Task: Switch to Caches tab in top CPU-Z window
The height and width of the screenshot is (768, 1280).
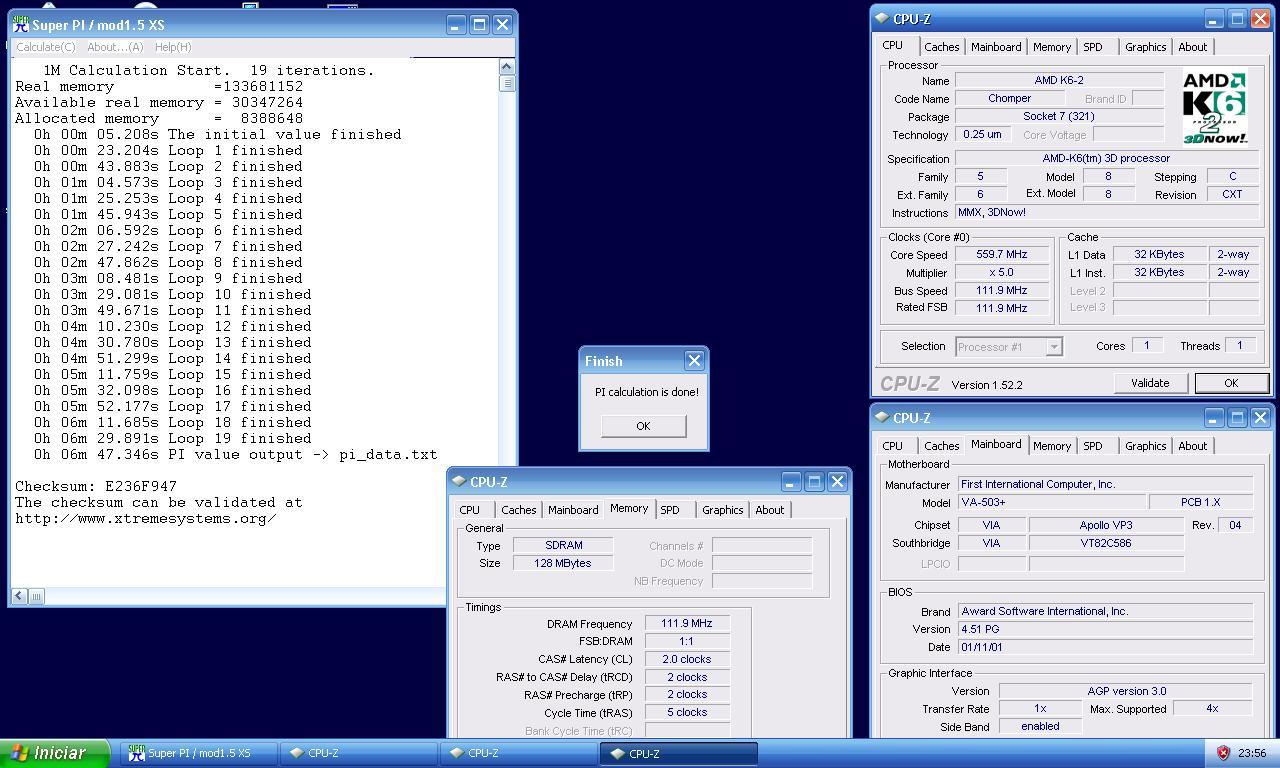Action: point(941,47)
